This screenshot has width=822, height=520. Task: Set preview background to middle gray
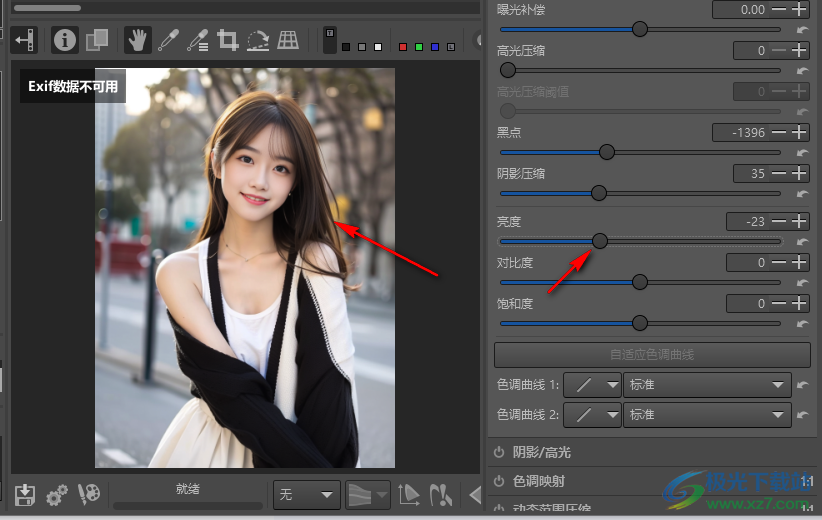[x=362, y=47]
